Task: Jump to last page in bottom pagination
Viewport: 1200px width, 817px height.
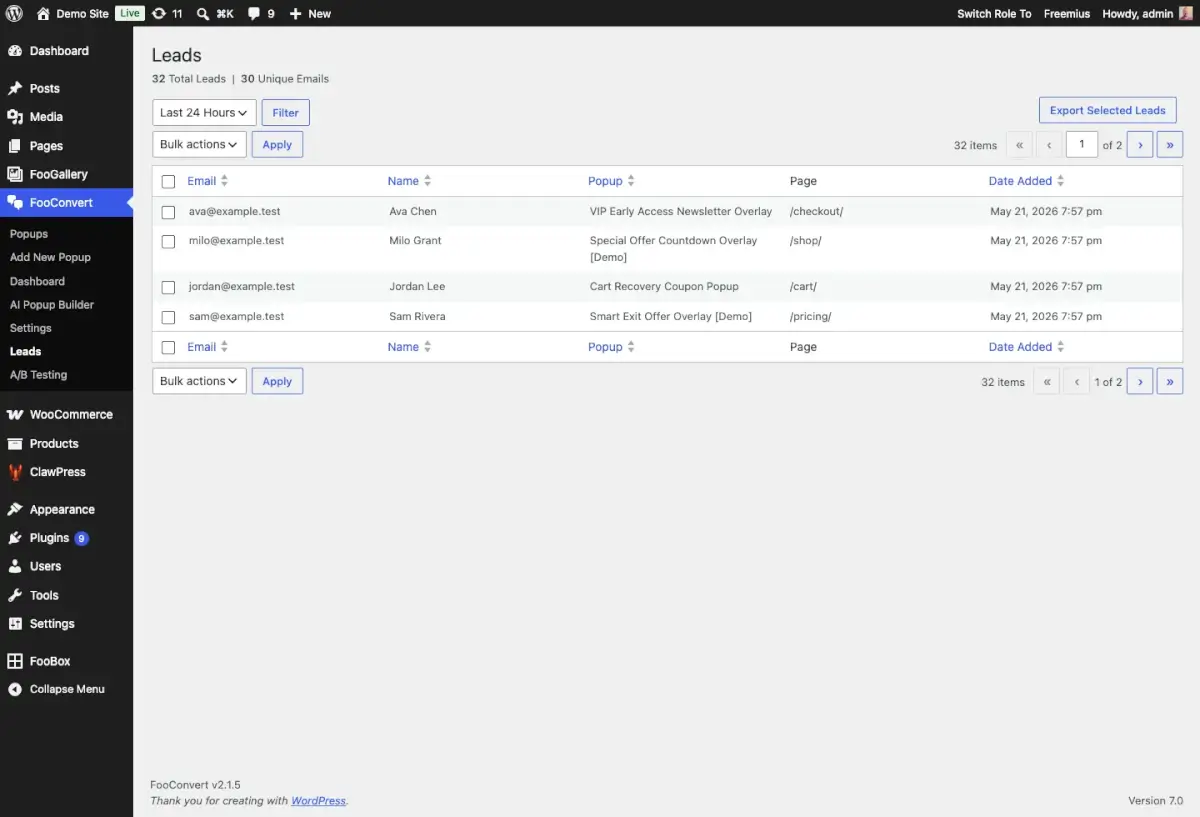Action: tap(1170, 381)
